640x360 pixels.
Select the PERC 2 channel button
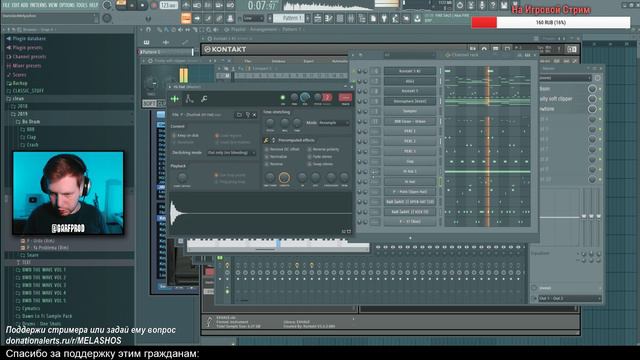coord(409,141)
